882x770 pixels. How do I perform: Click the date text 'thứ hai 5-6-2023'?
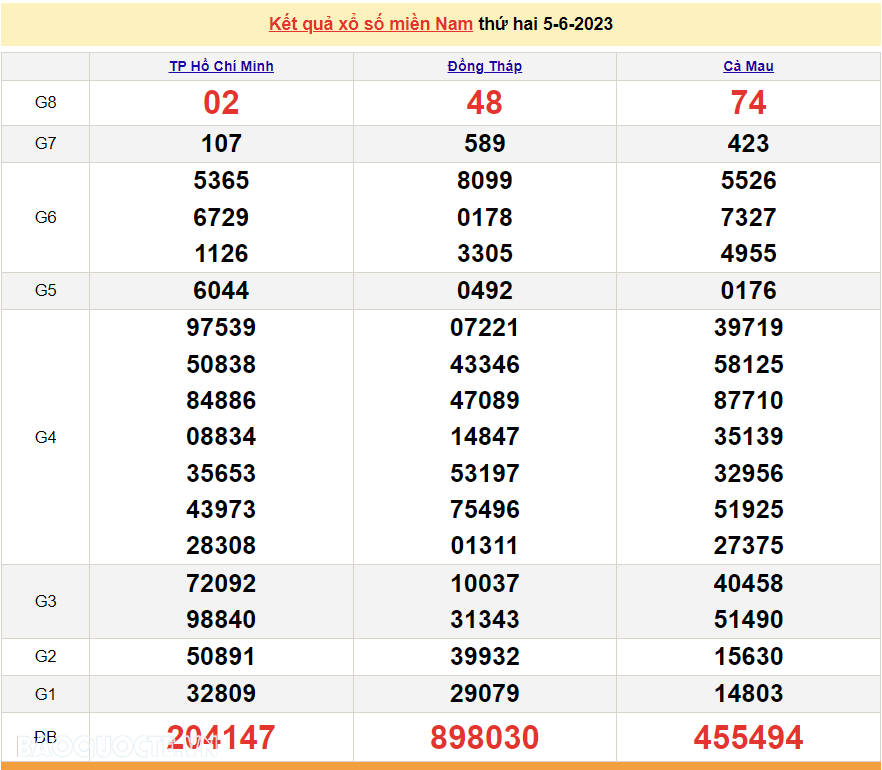[x=546, y=24]
